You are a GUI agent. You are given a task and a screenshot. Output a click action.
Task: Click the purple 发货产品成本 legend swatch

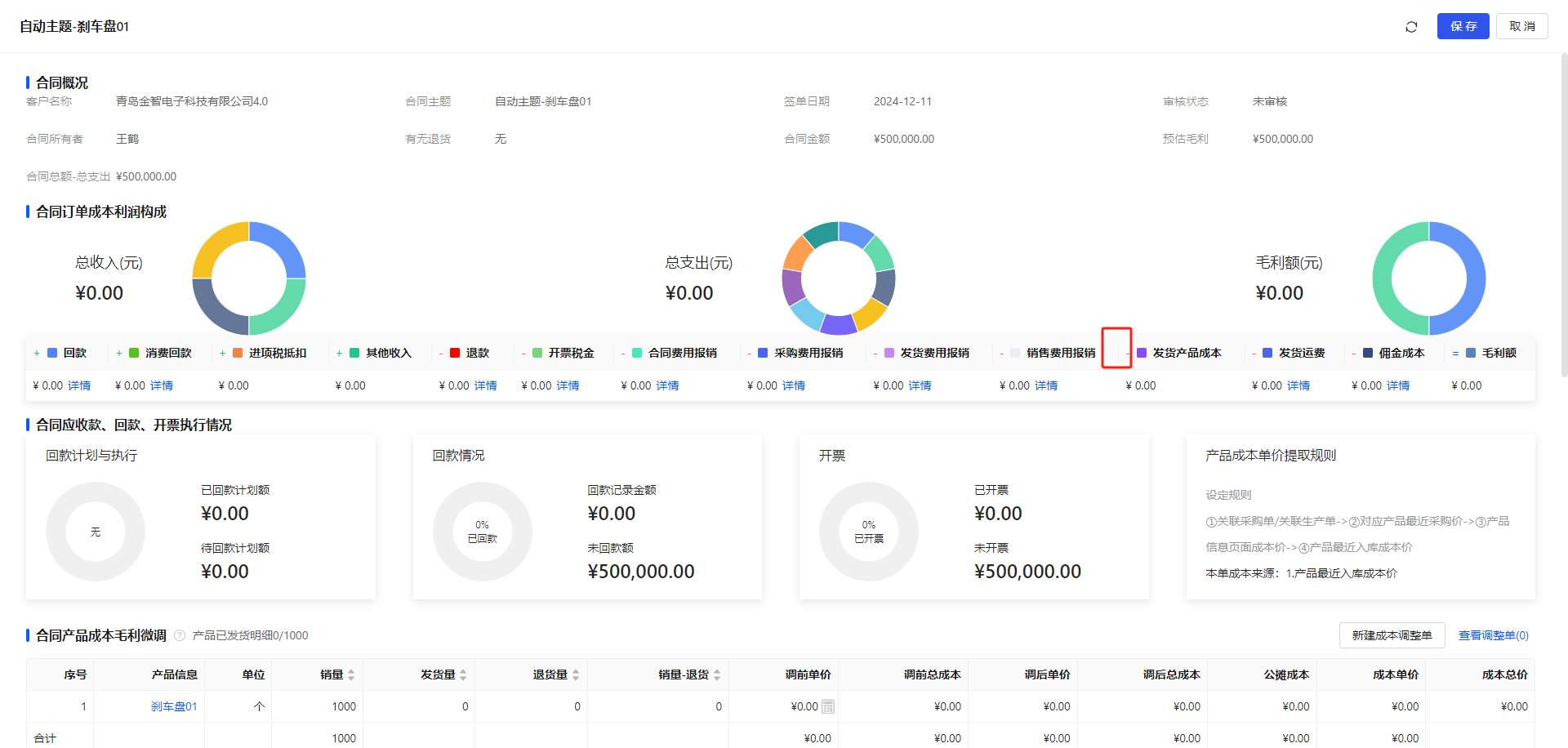point(1142,353)
